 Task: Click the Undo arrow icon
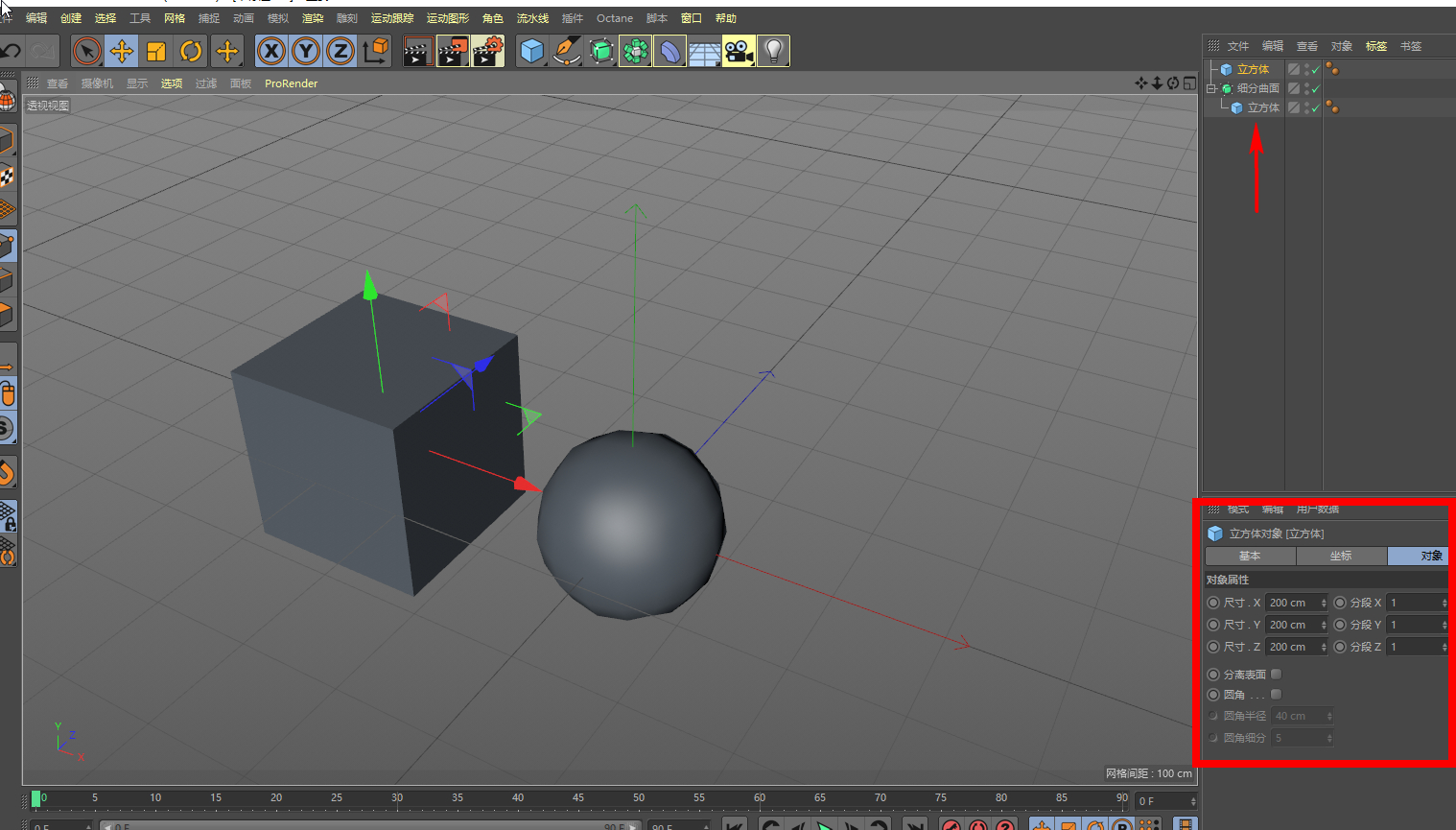11,51
